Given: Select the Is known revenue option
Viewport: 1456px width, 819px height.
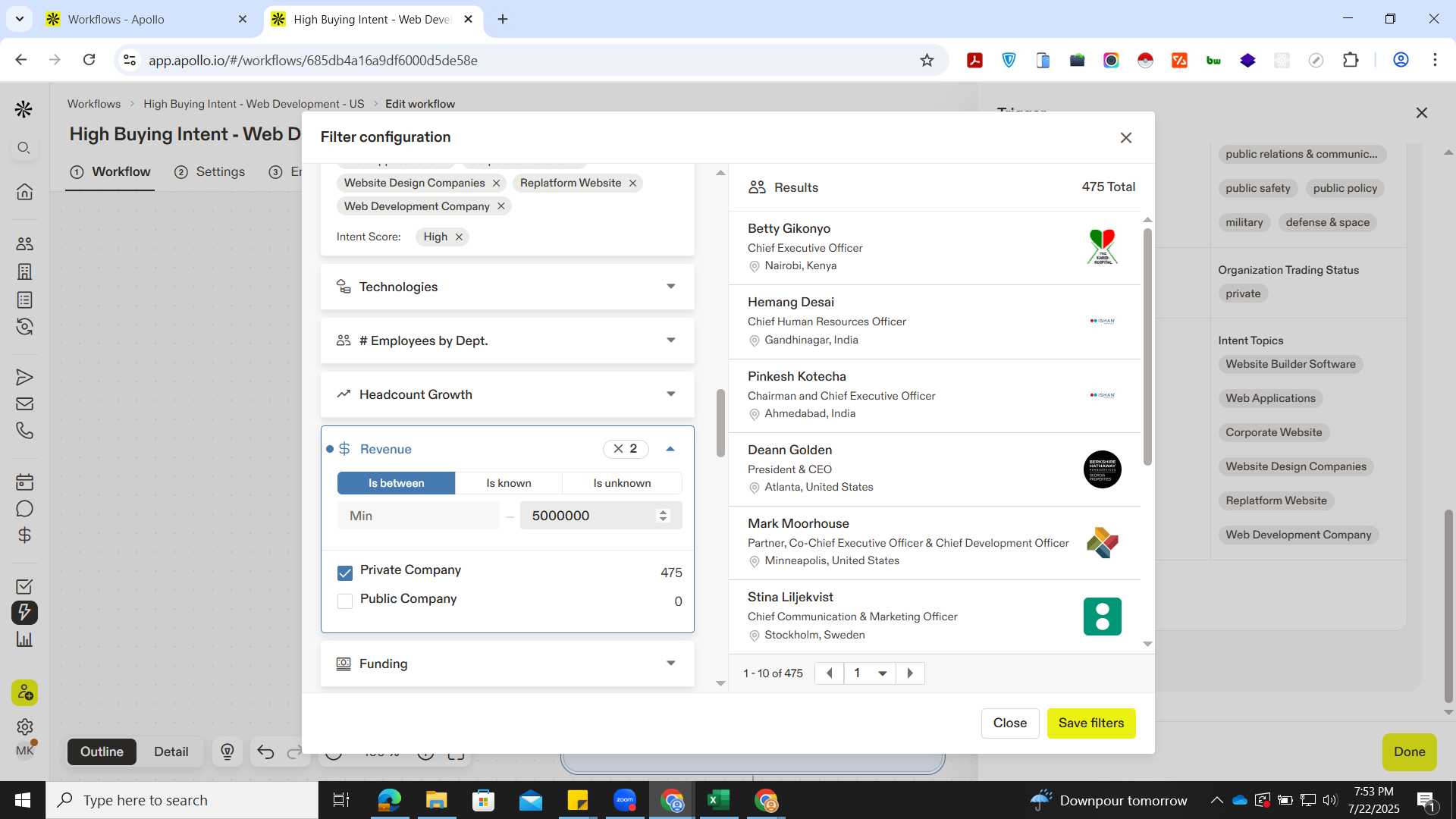Looking at the screenshot, I should pyautogui.click(x=509, y=483).
